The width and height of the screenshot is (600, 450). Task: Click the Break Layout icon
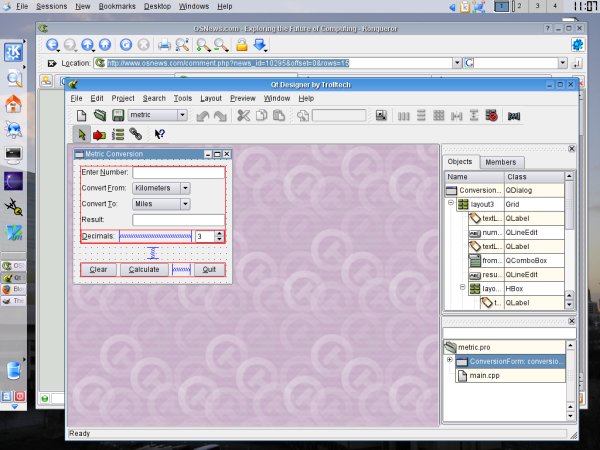point(492,115)
